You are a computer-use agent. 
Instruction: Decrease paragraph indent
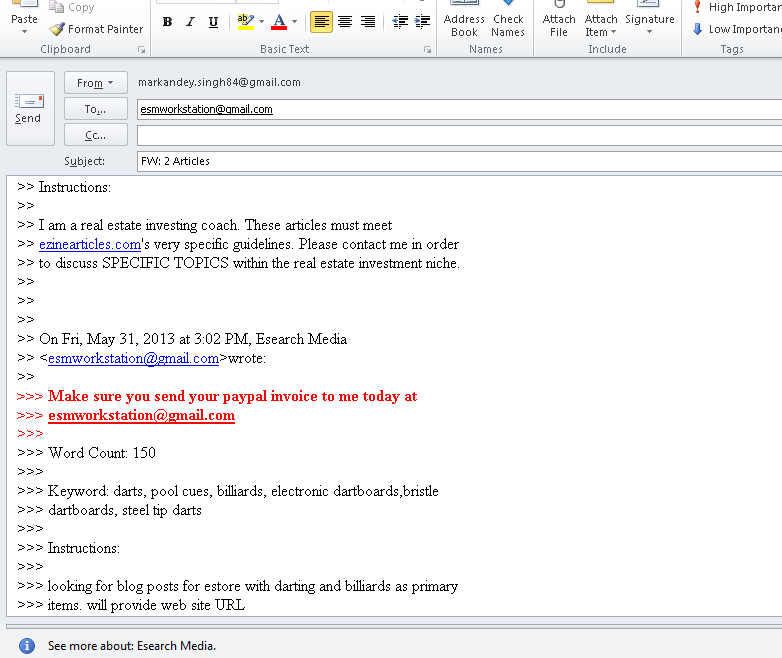(400, 22)
